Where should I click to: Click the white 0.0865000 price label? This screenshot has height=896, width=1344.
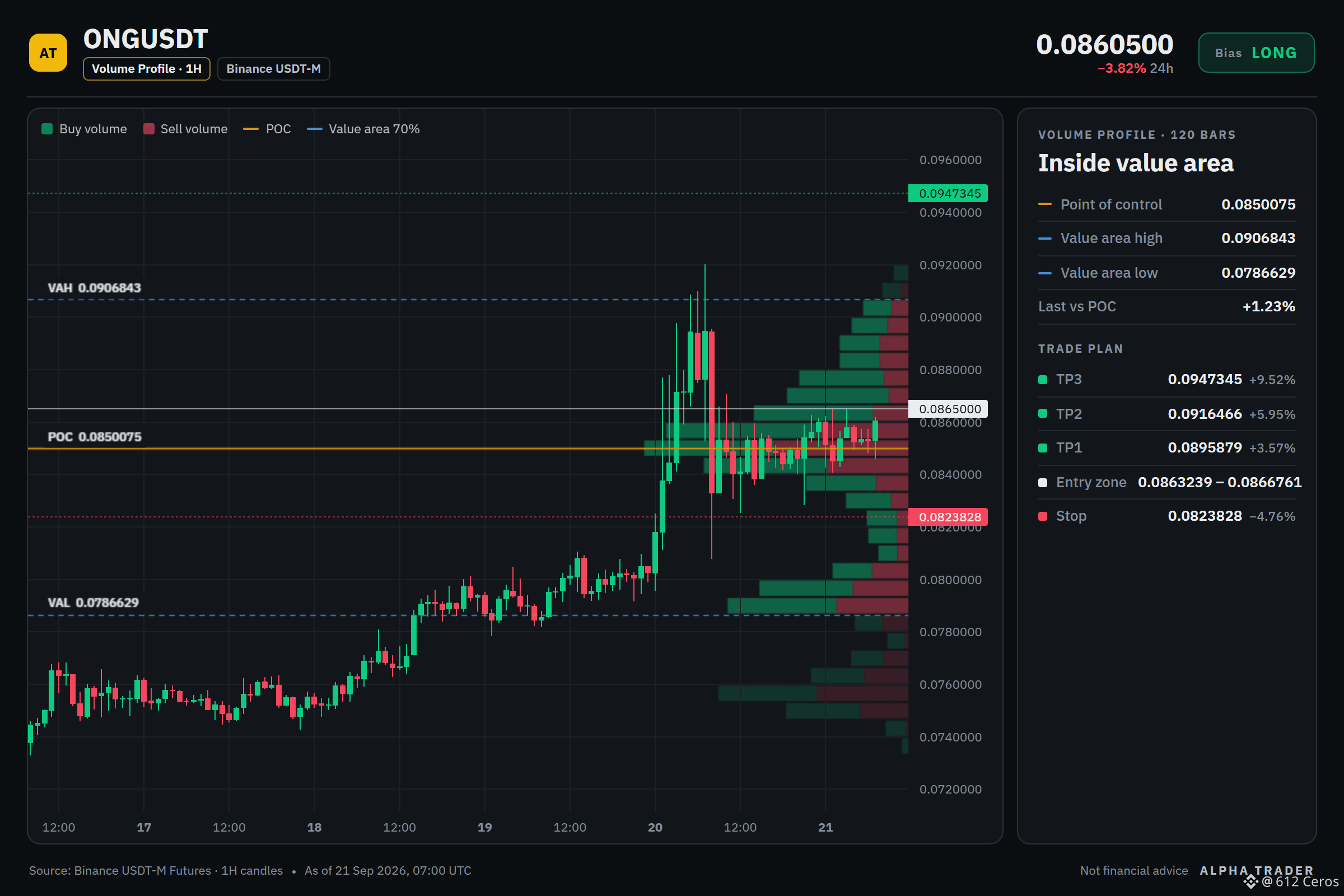[x=948, y=409]
